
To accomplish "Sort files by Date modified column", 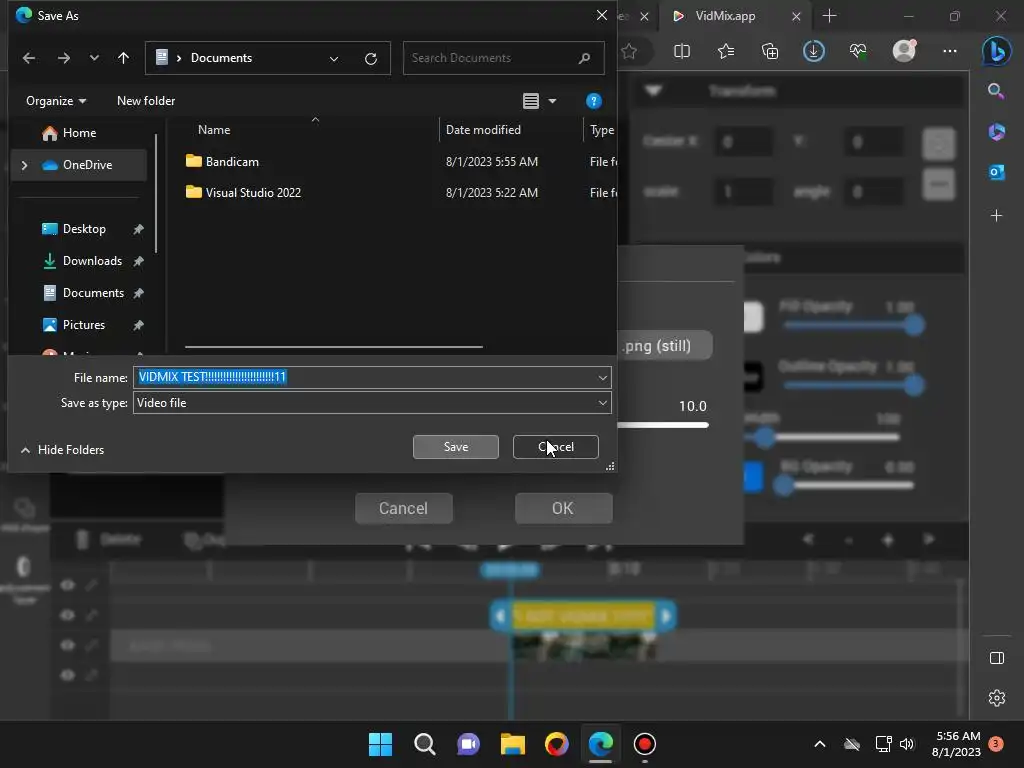I will tap(483, 130).
